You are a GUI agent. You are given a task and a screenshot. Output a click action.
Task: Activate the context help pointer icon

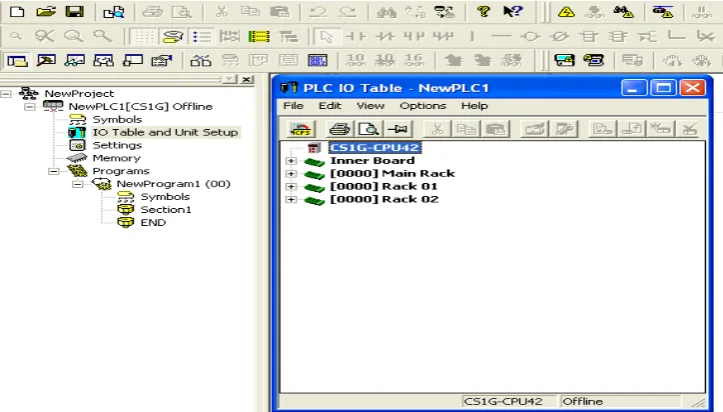[512, 11]
